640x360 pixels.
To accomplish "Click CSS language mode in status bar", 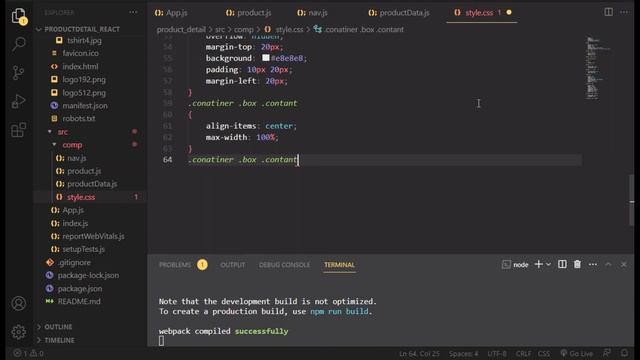I will coord(544,353).
